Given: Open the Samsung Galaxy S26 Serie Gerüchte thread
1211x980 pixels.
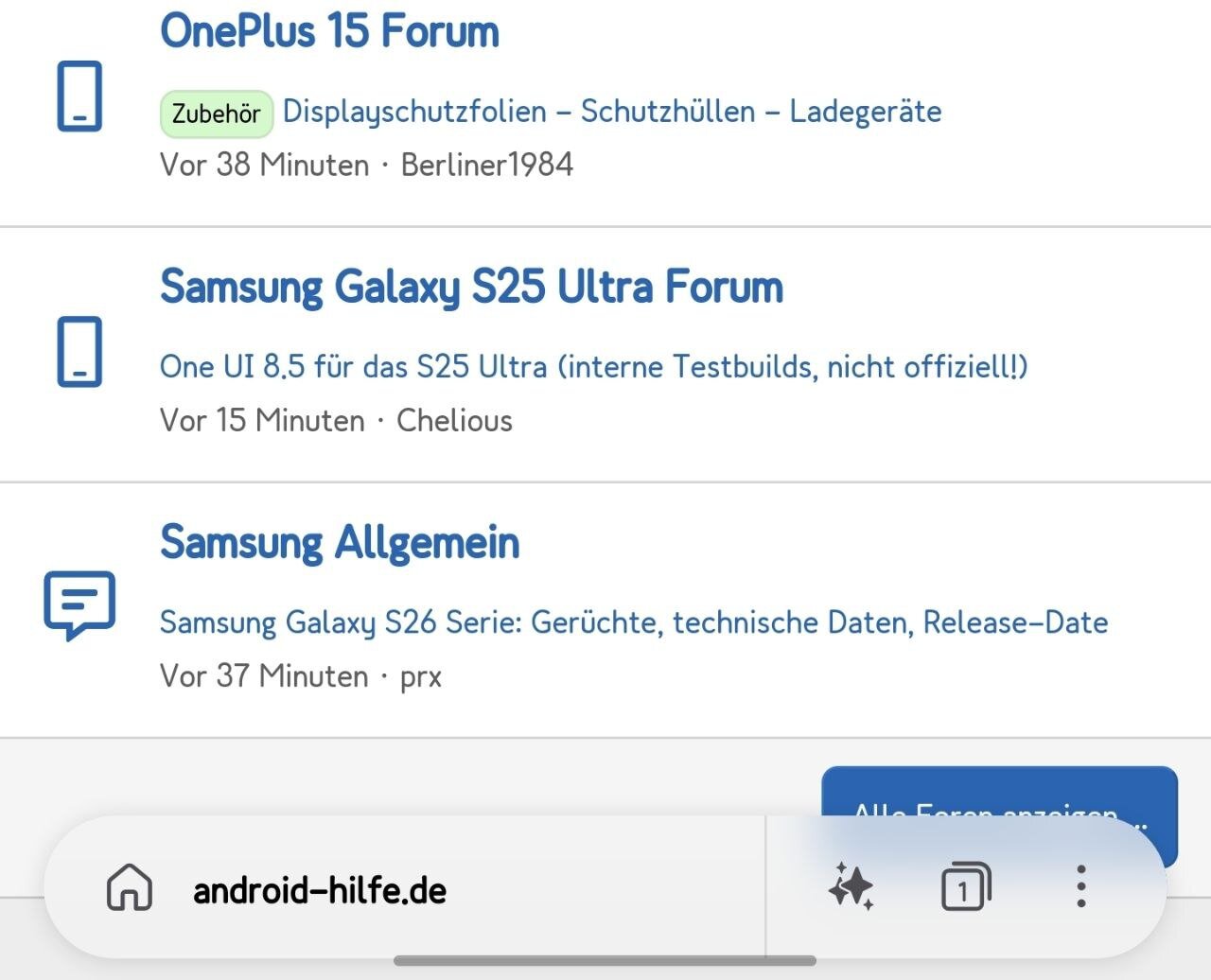Looking at the screenshot, I should click(x=634, y=622).
